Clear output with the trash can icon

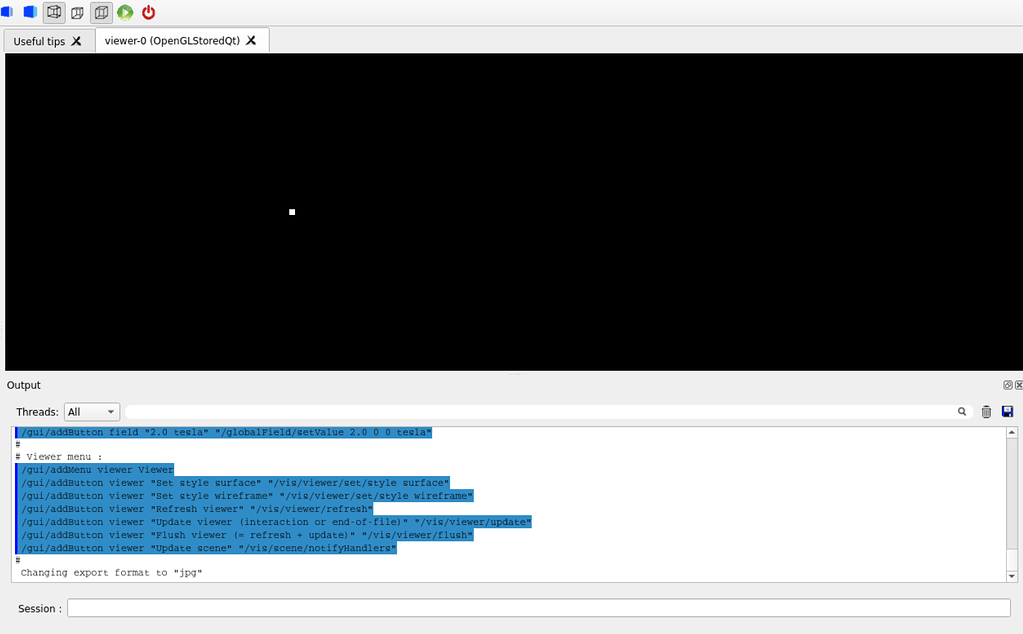986,412
